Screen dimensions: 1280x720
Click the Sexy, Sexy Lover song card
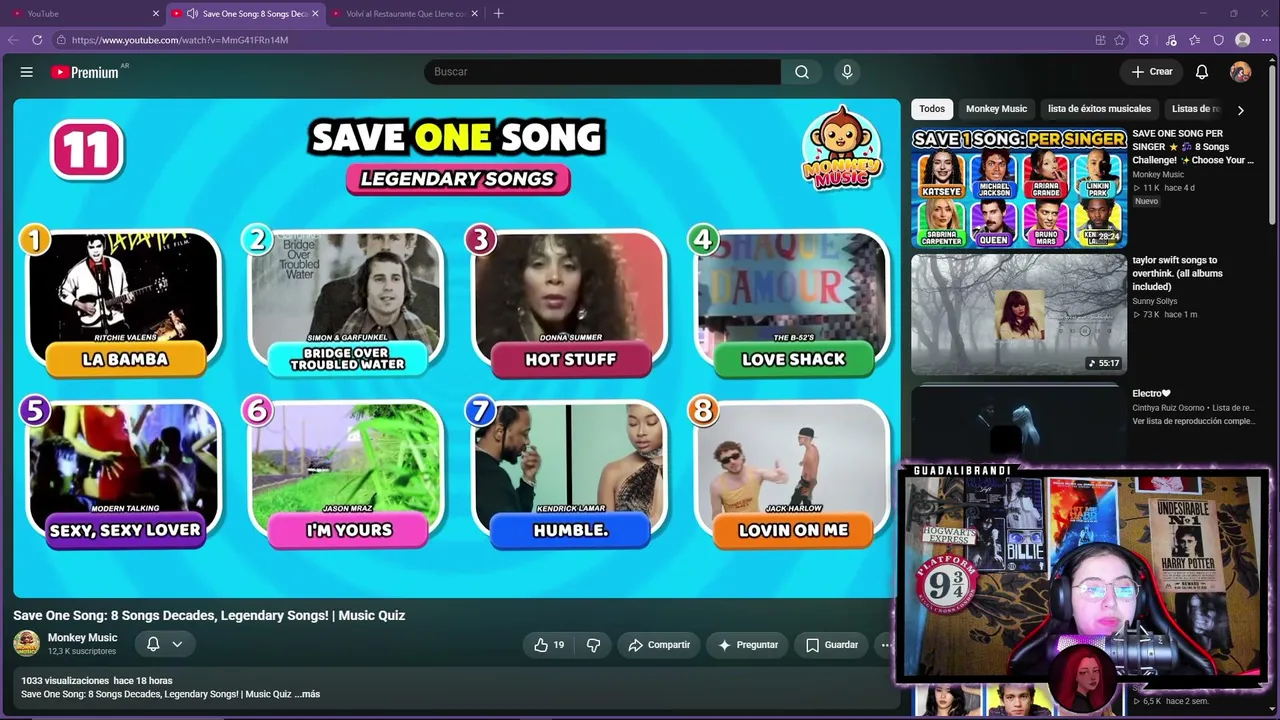pyautogui.click(x=124, y=476)
